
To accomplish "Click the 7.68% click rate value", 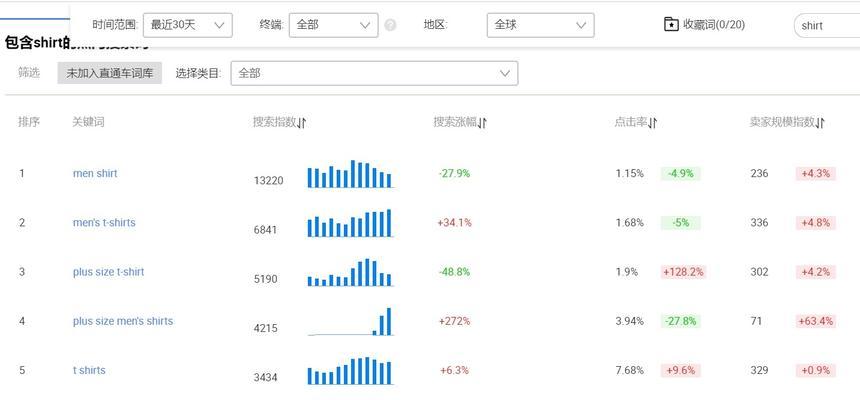I will pyautogui.click(x=630, y=370).
